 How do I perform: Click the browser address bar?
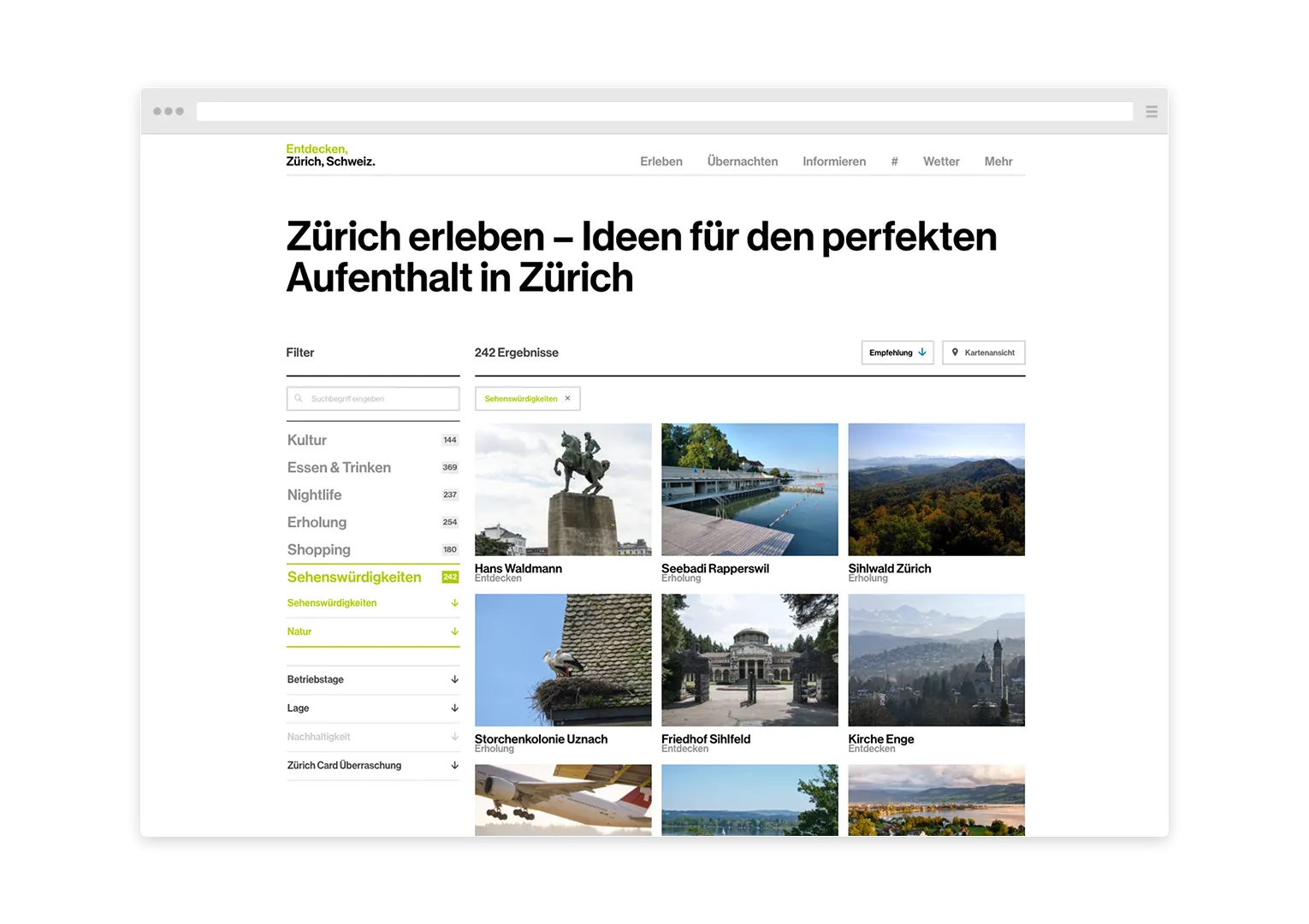[665, 111]
